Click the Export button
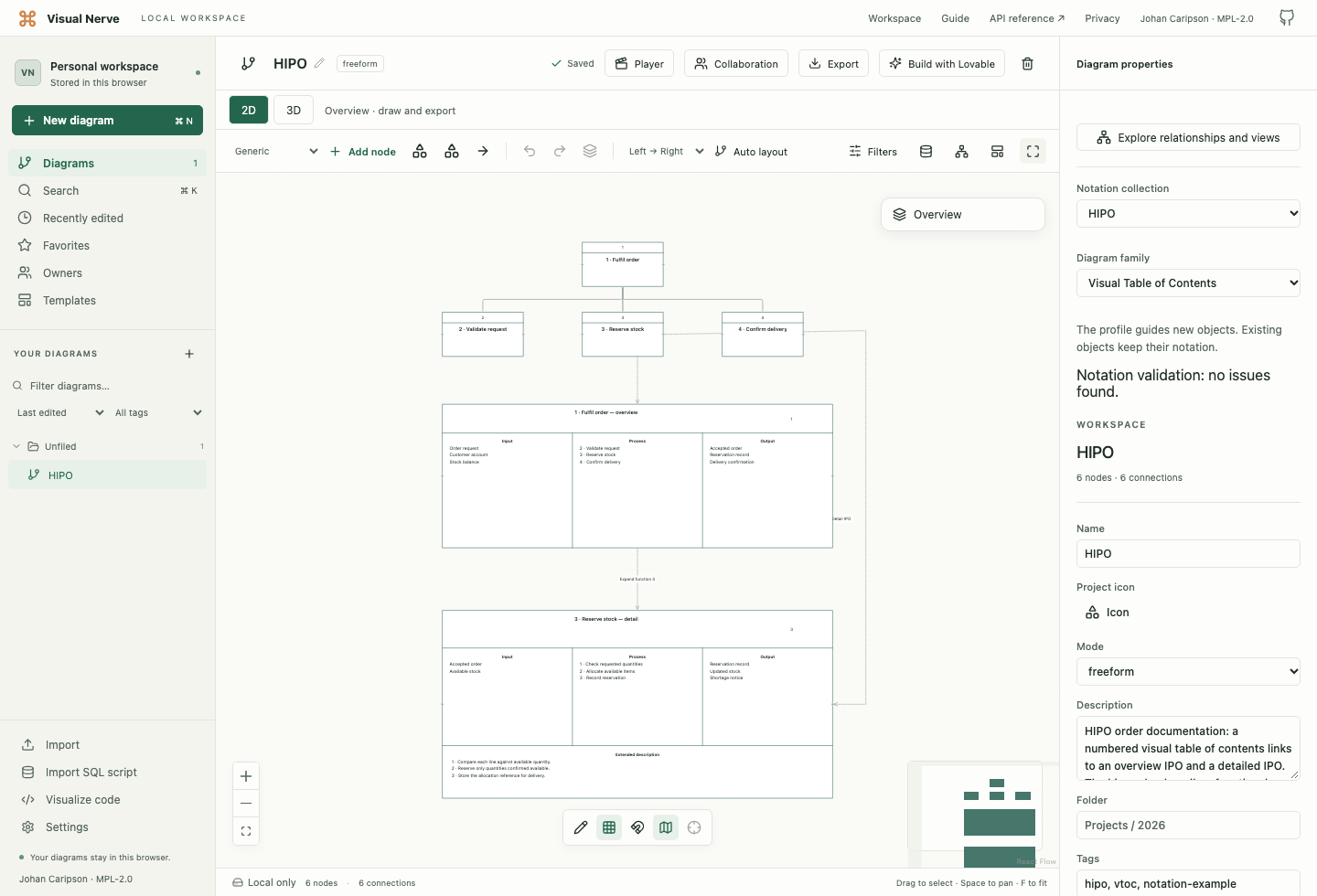The image size is (1317, 896). (x=833, y=64)
